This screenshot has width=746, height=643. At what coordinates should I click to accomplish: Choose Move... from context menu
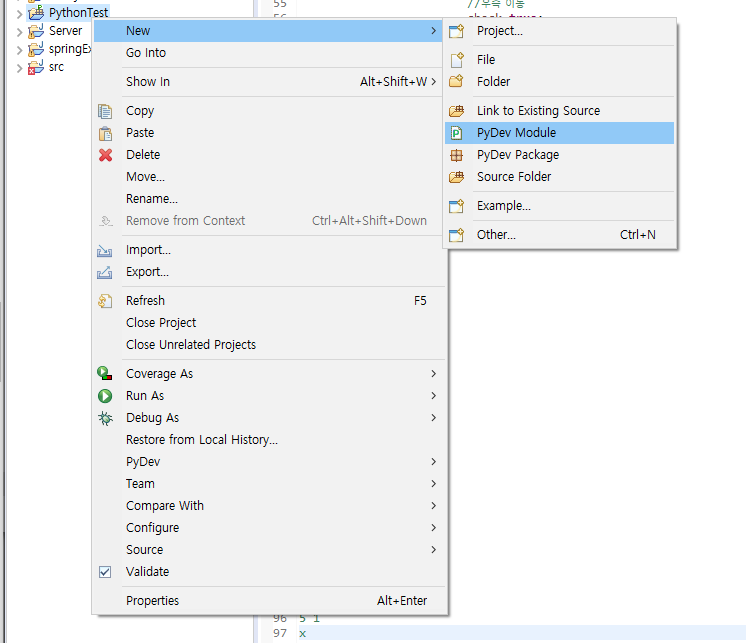[x=269, y=177]
